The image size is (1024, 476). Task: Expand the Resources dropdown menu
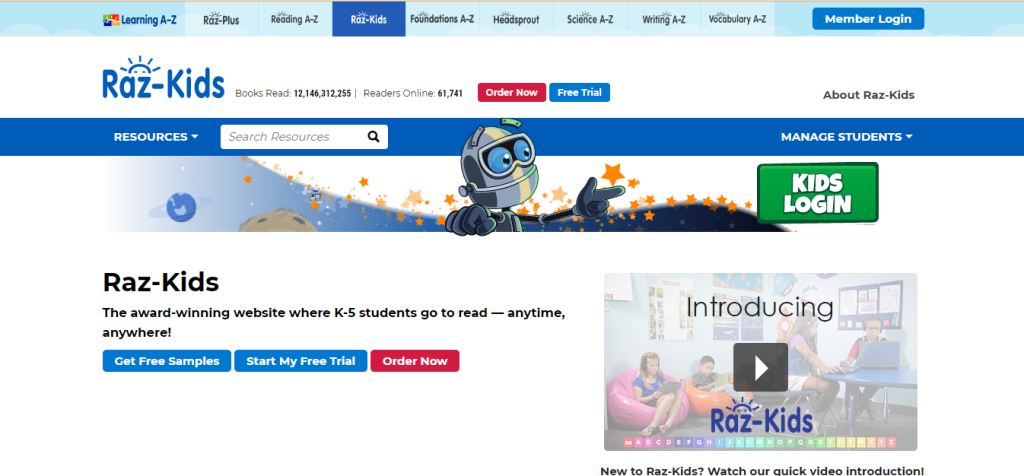click(155, 137)
